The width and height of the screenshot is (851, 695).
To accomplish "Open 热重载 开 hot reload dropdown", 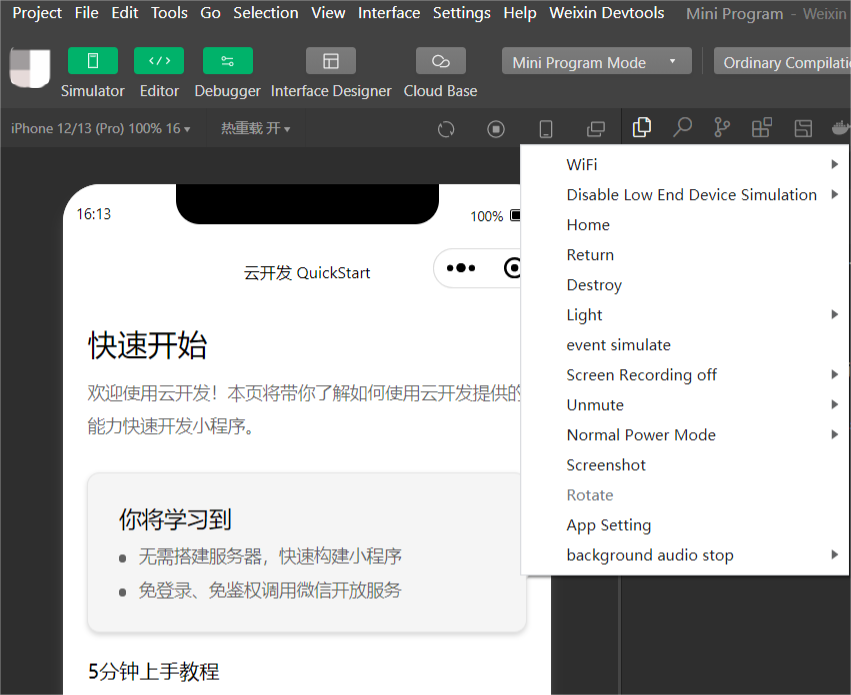I will click(x=256, y=129).
